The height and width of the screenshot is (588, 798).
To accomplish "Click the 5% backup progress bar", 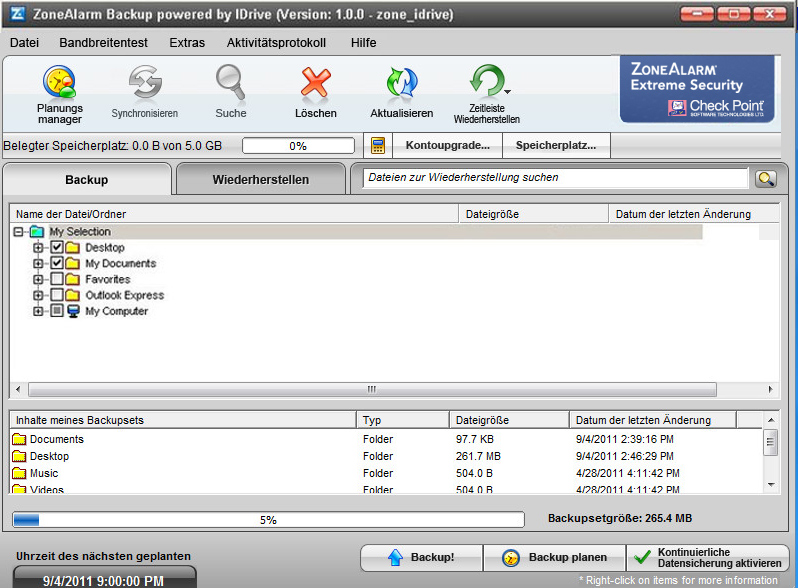I will [x=268, y=520].
